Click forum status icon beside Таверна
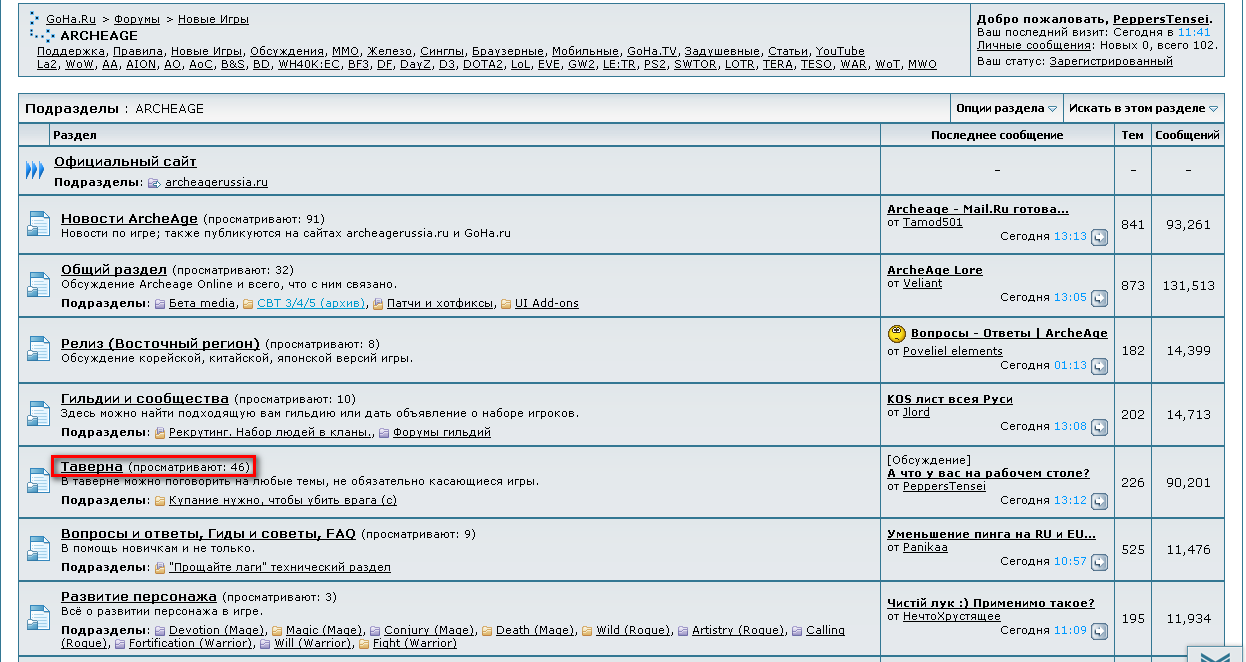This screenshot has width=1246, height=662. [x=38, y=481]
